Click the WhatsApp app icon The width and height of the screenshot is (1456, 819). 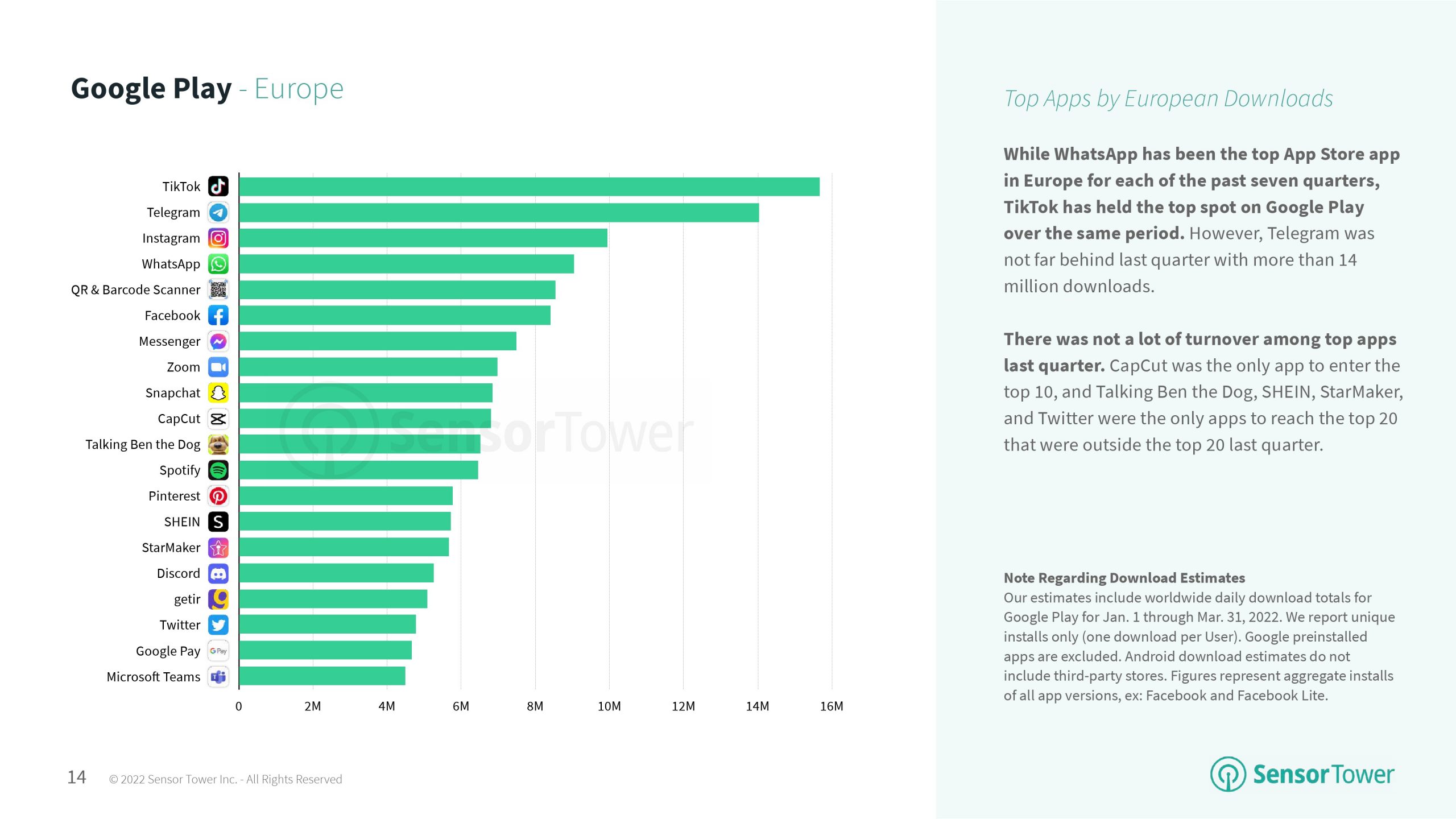[x=218, y=264]
